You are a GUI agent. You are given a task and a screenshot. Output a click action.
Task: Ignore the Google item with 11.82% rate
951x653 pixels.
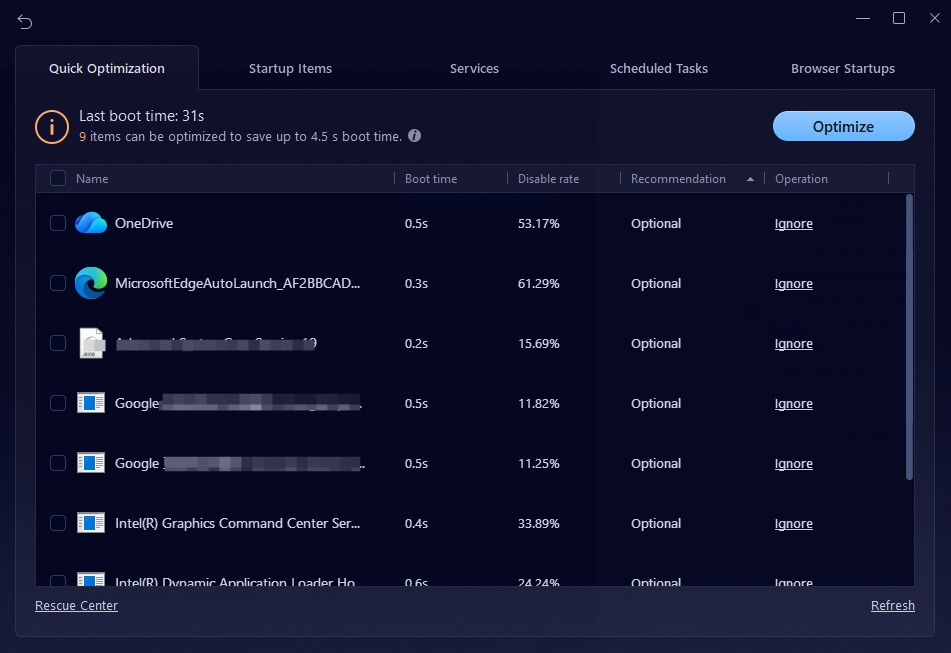(793, 404)
